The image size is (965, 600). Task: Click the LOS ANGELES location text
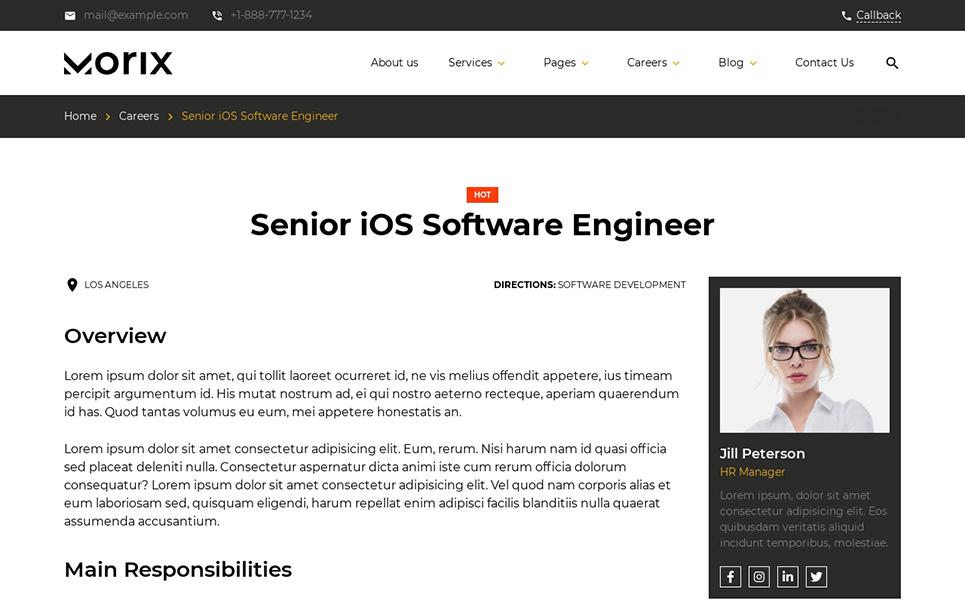[x=116, y=285]
